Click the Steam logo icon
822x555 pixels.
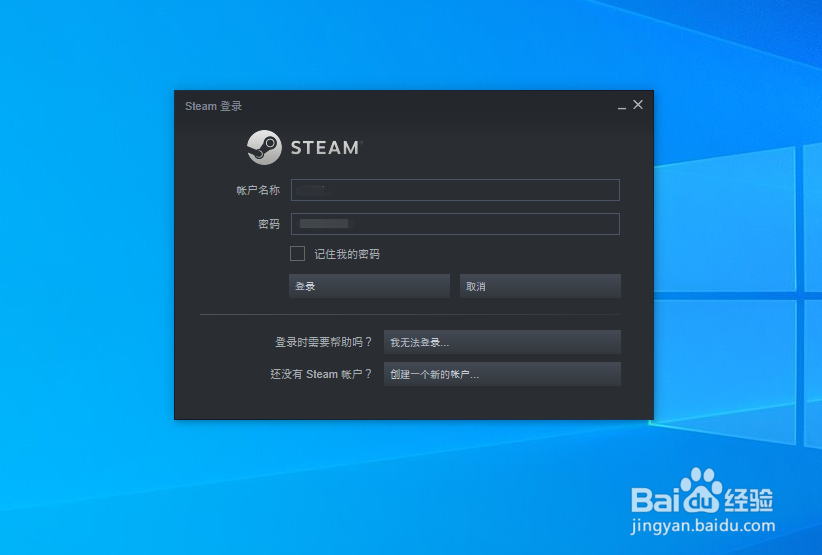pos(264,147)
